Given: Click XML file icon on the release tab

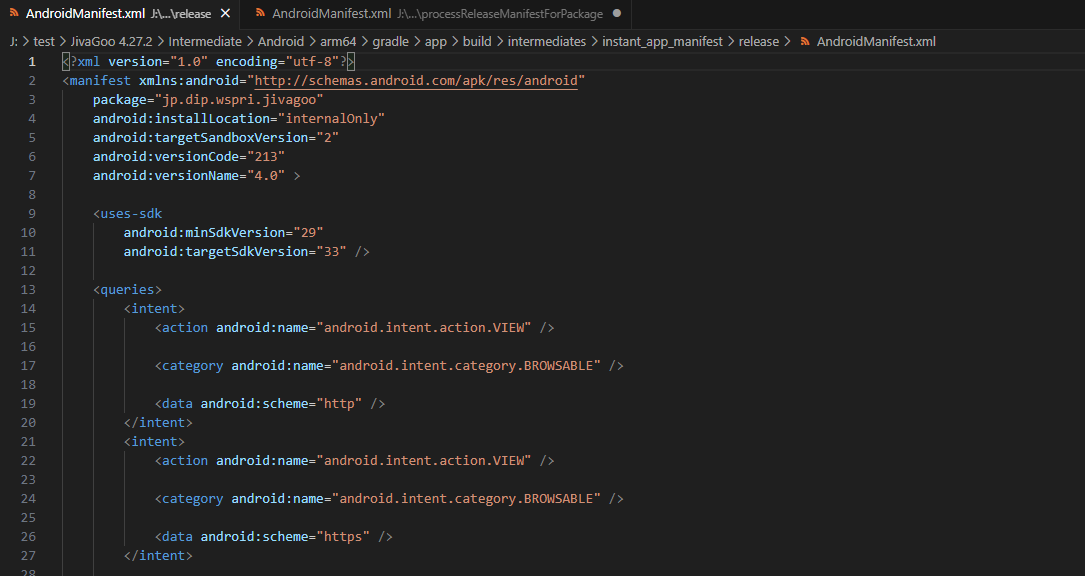Looking at the screenshot, I should coord(14,14).
